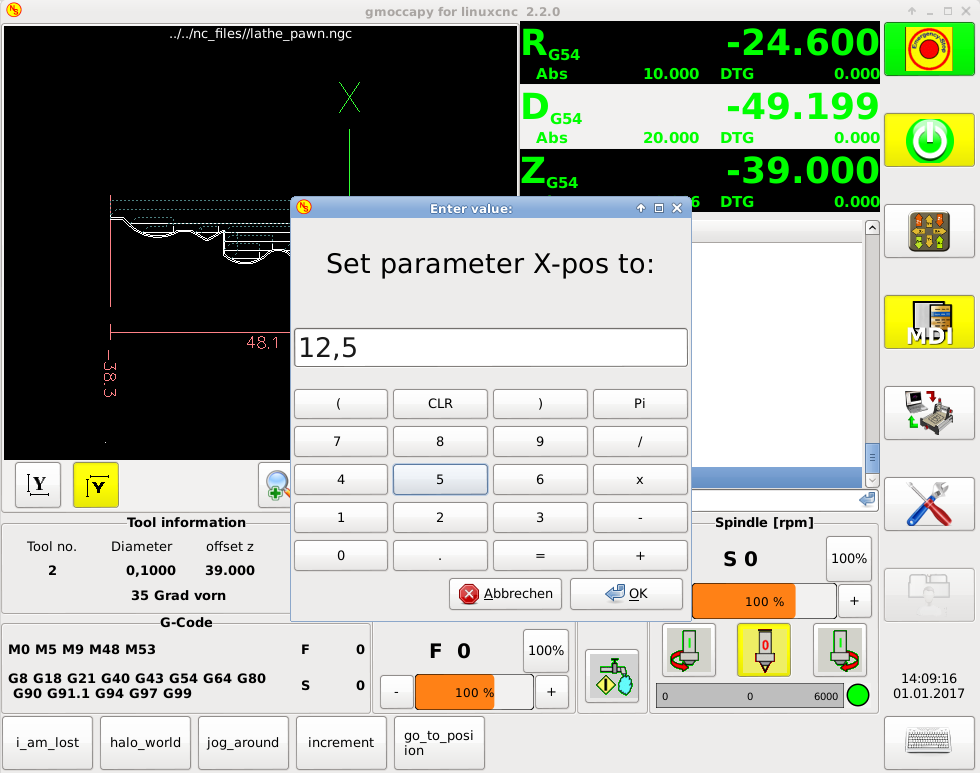
Task: Increase spindle override with plus button
Action: [854, 601]
